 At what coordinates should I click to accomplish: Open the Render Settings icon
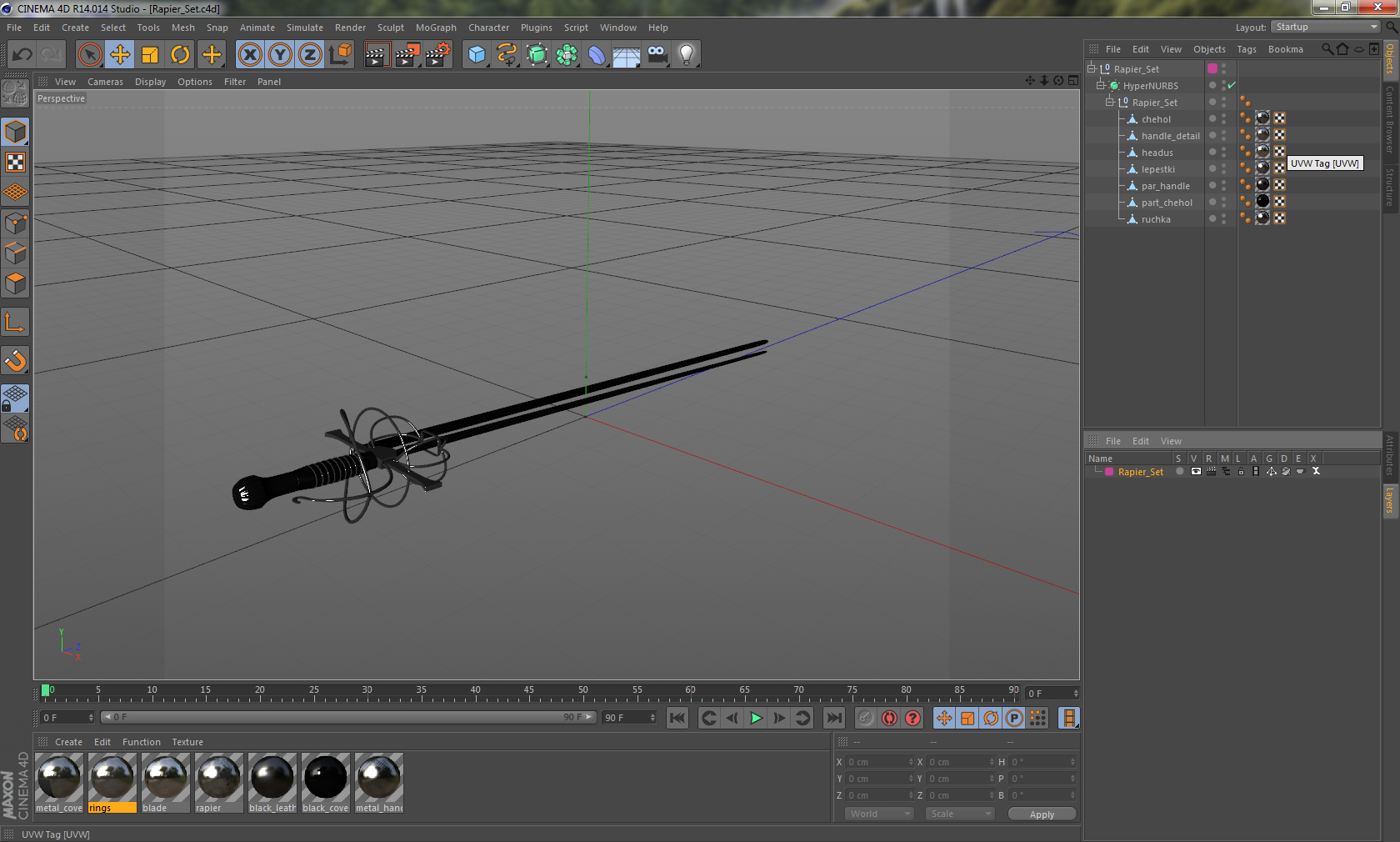(x=437, y=55)
